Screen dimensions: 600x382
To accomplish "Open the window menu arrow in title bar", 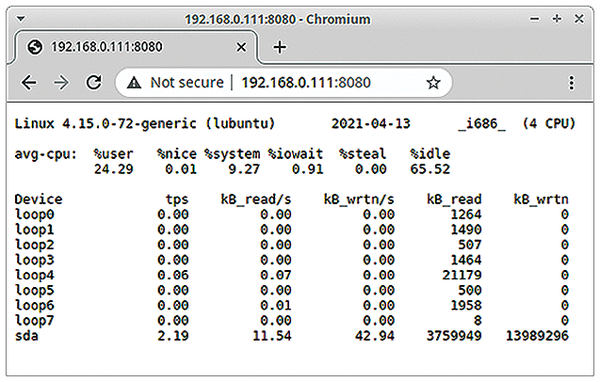I will (x=21, y=18).
